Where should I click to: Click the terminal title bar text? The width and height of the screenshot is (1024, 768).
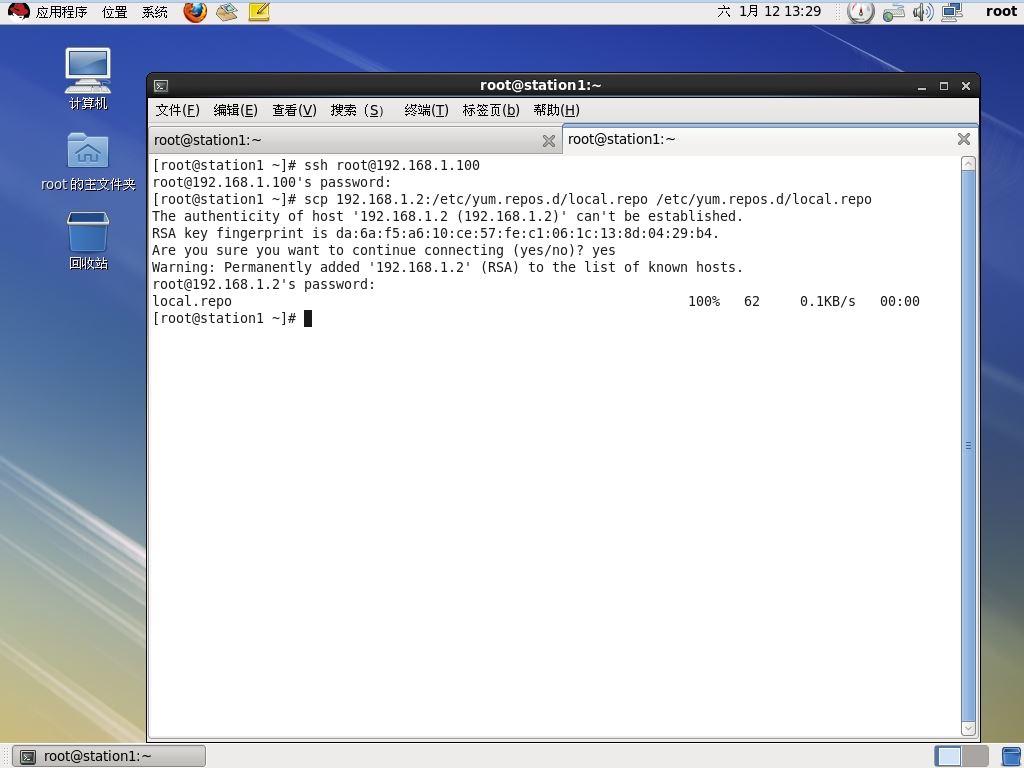[x=540, y=85]
